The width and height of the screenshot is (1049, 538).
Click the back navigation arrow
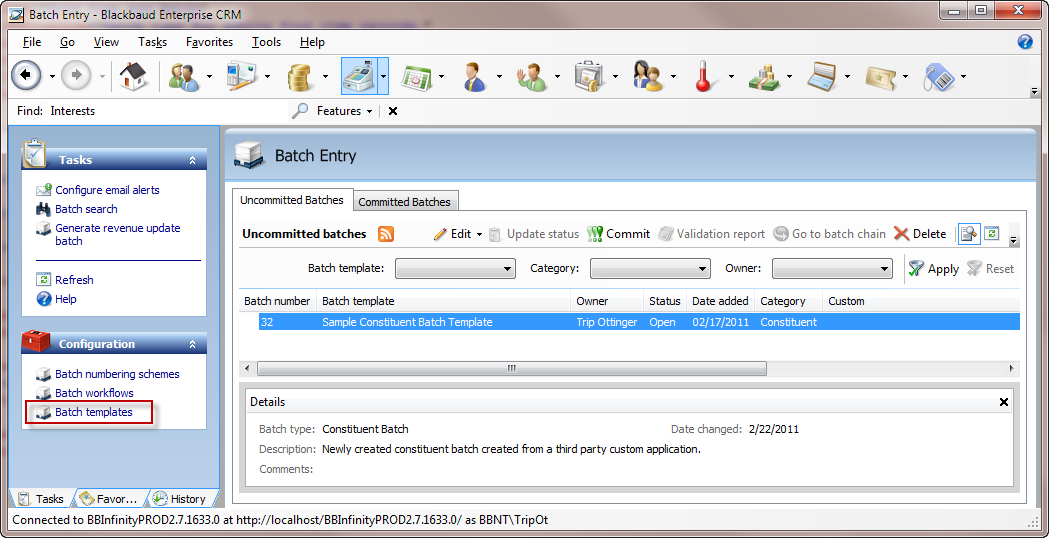click(26, 76)
